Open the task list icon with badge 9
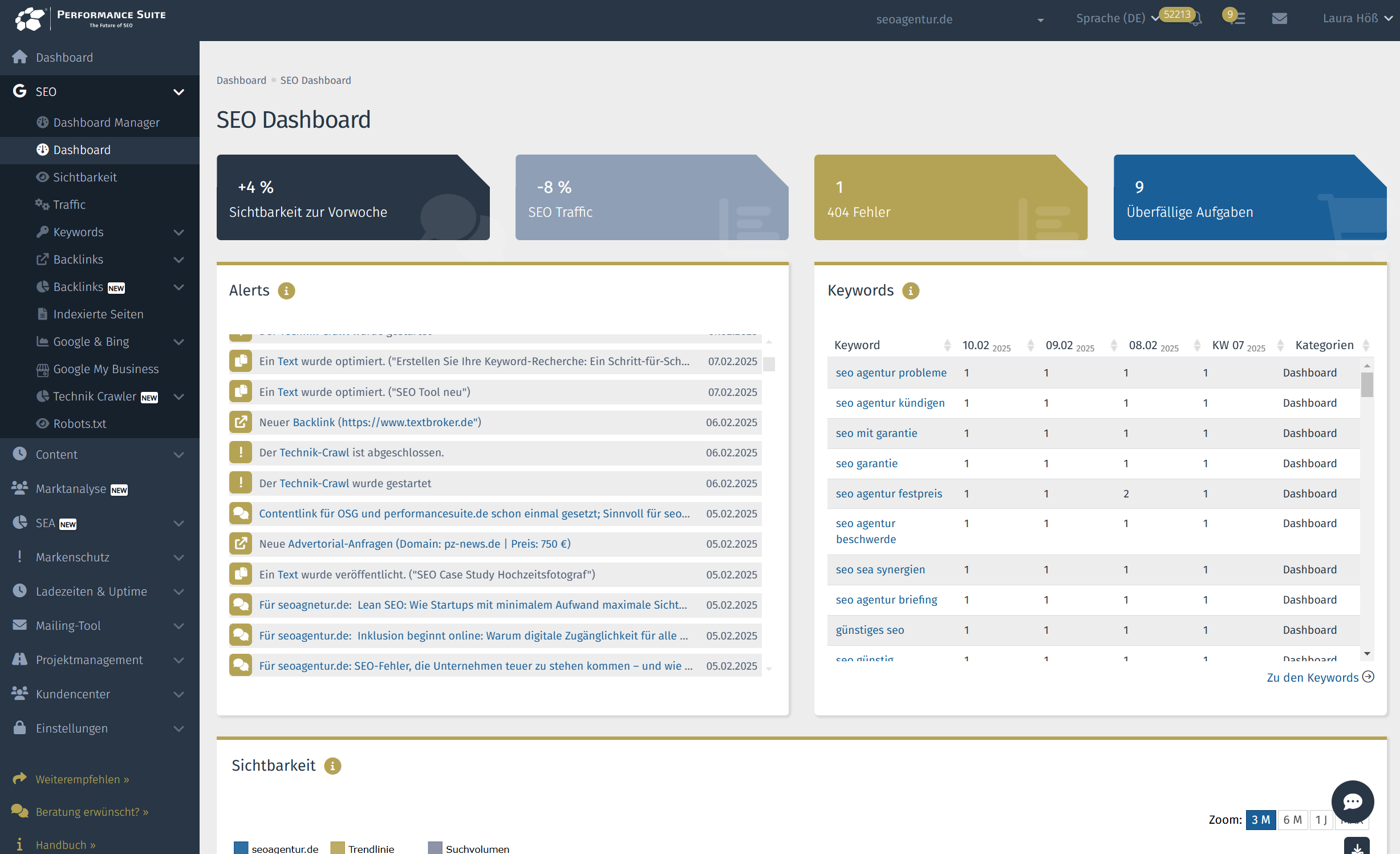Screen dimensions: 1400x854 point(1238,19)
